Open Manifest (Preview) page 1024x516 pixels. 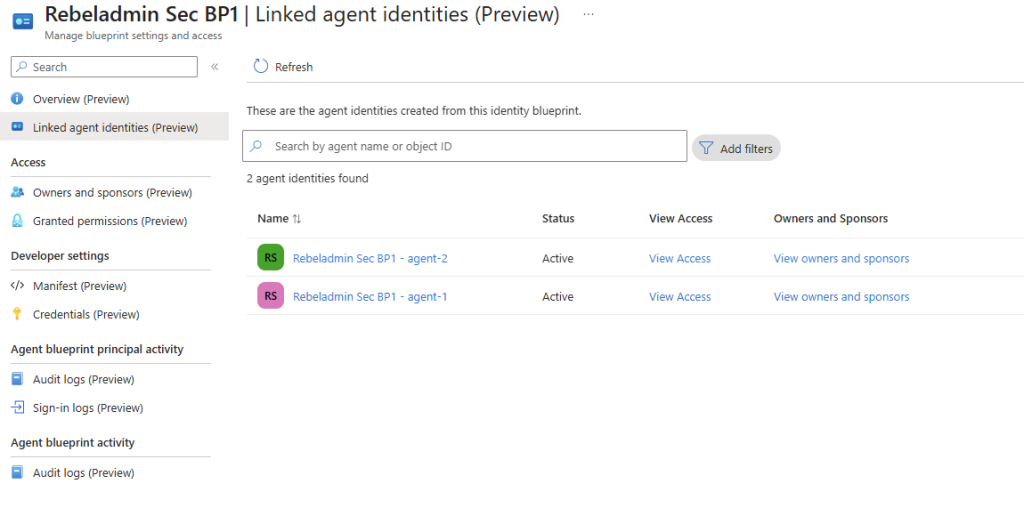point(80,286)
